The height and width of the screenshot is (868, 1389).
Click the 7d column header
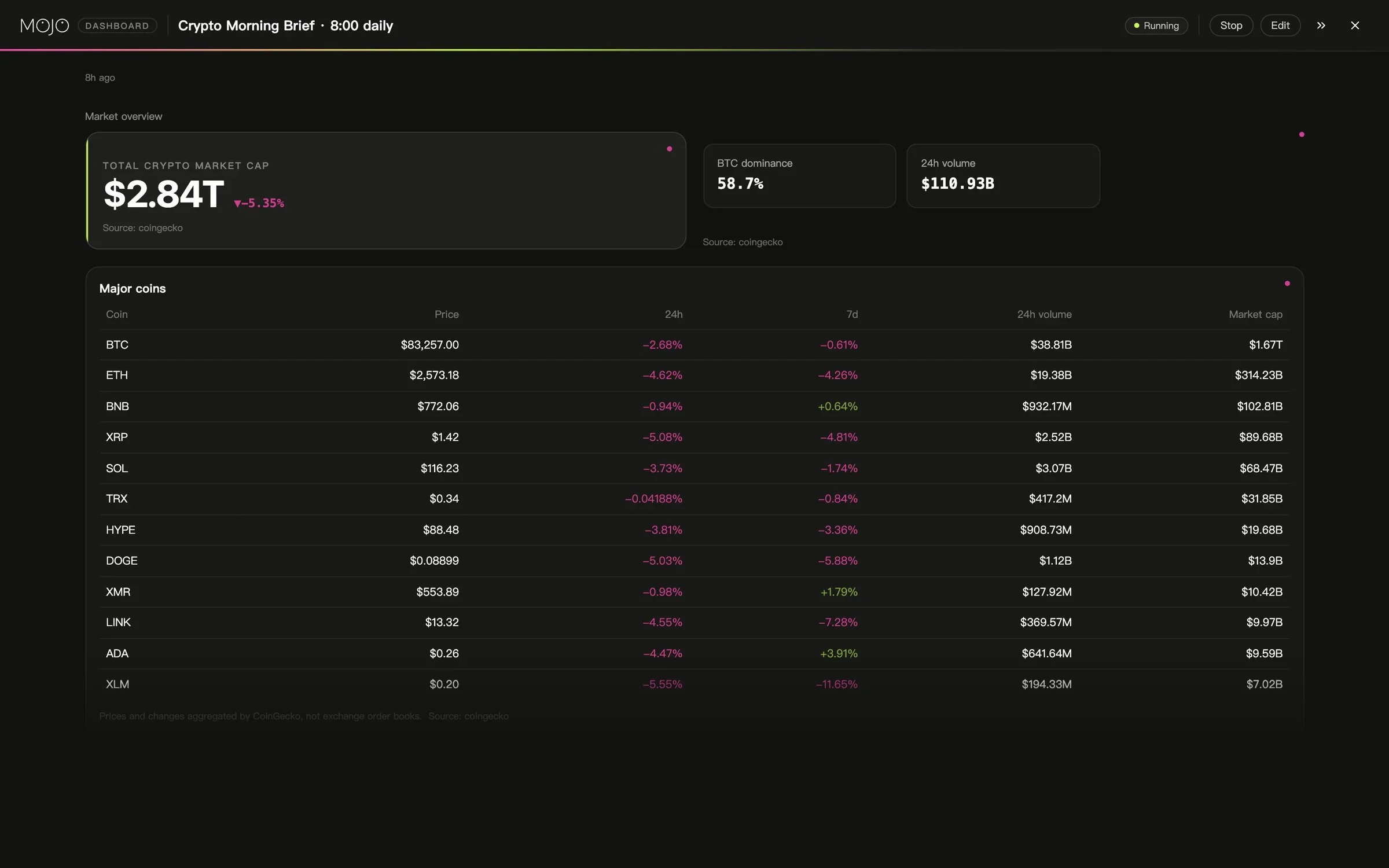coord(852,314)
